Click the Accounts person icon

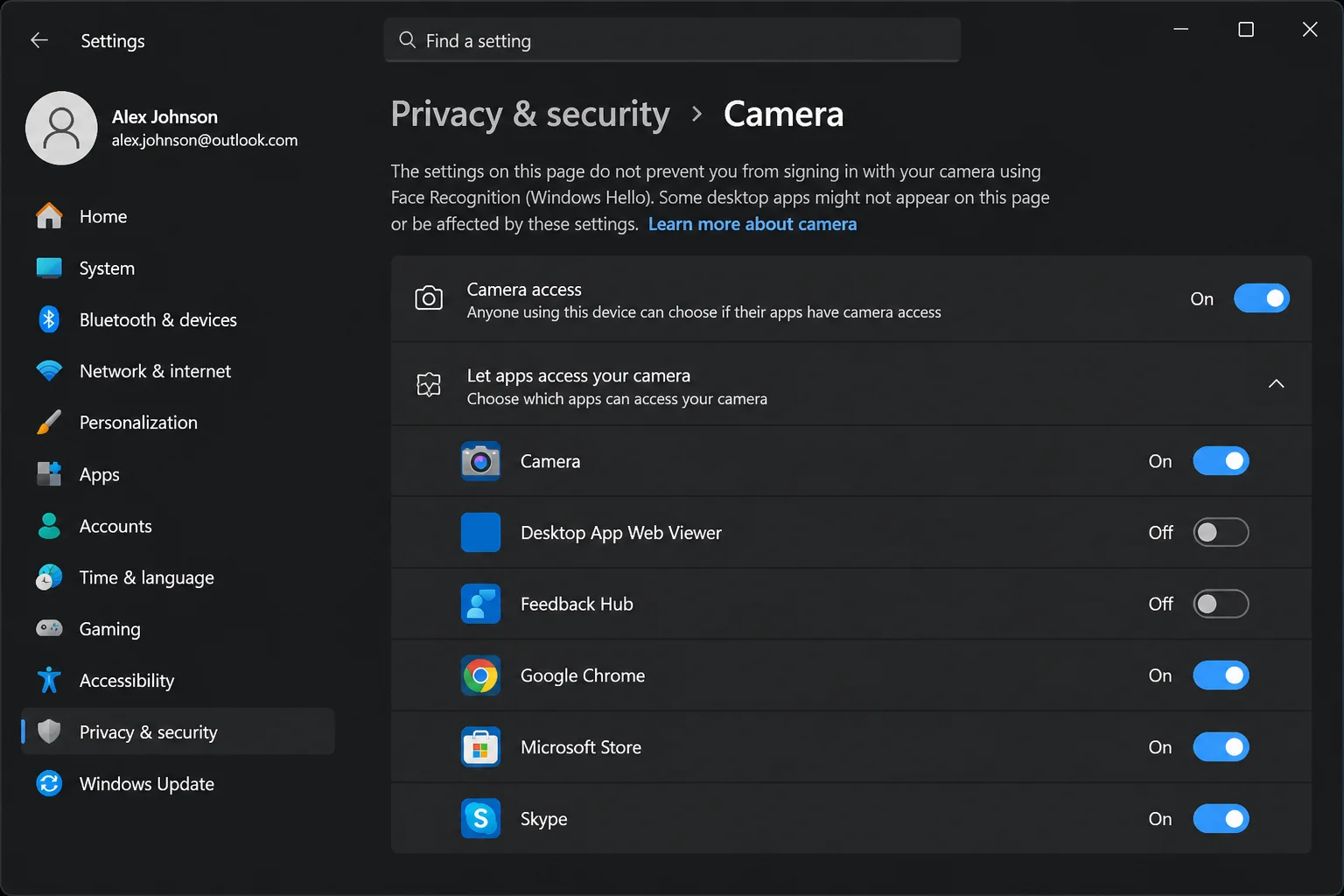[49, 526]
